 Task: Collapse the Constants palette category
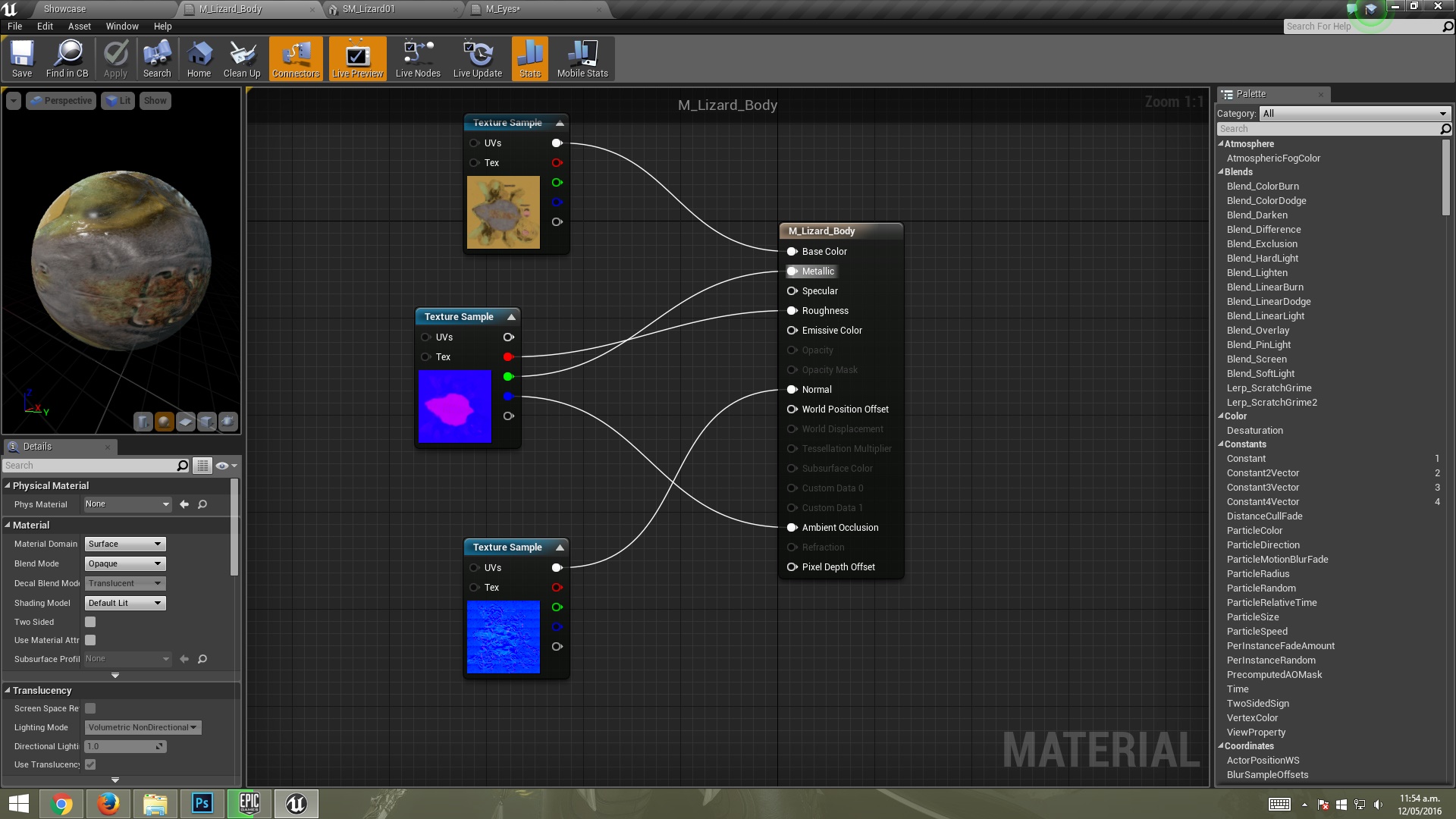[x=1221, y=444]
